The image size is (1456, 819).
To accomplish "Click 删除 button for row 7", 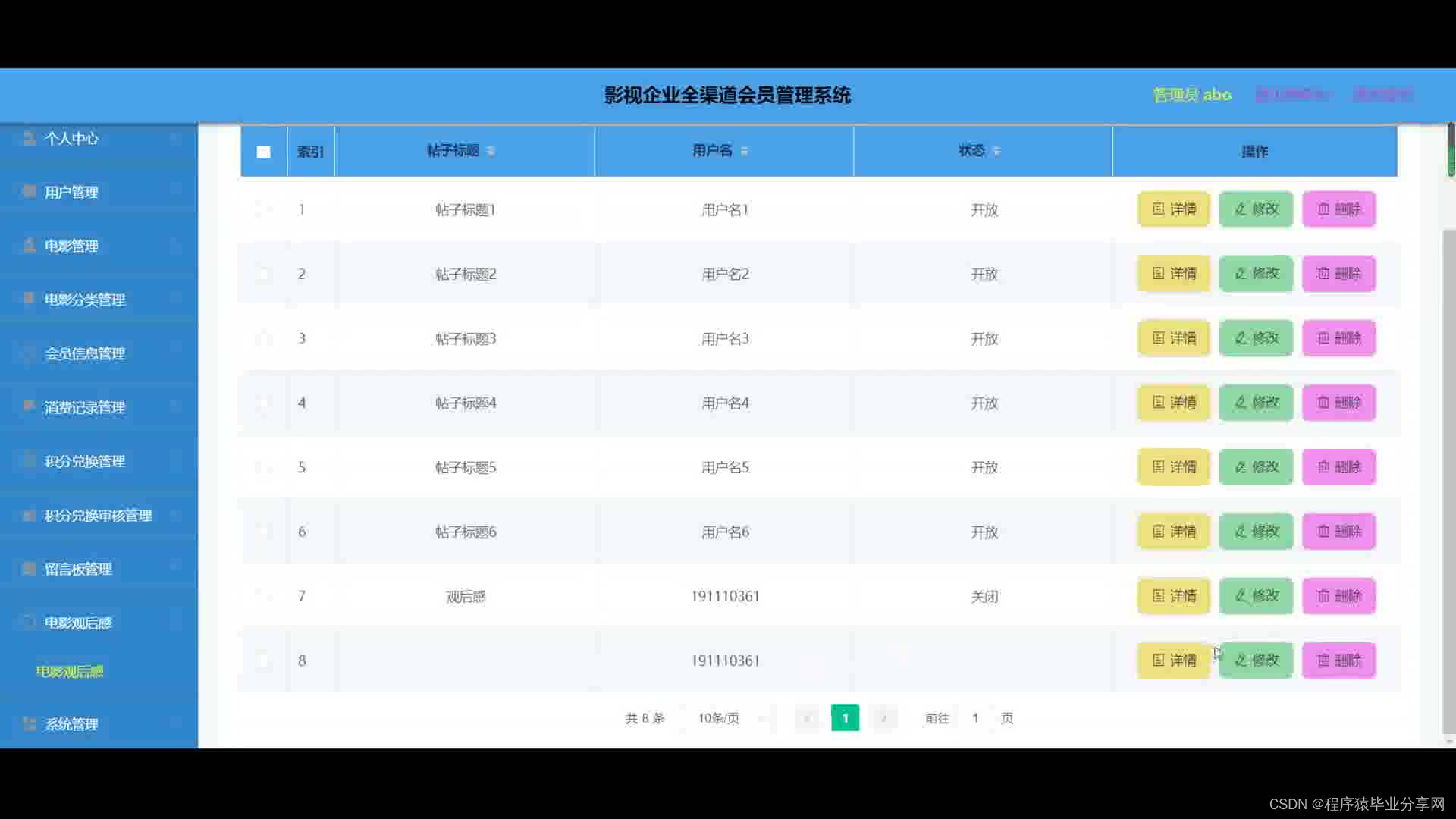I will 1338,596.
